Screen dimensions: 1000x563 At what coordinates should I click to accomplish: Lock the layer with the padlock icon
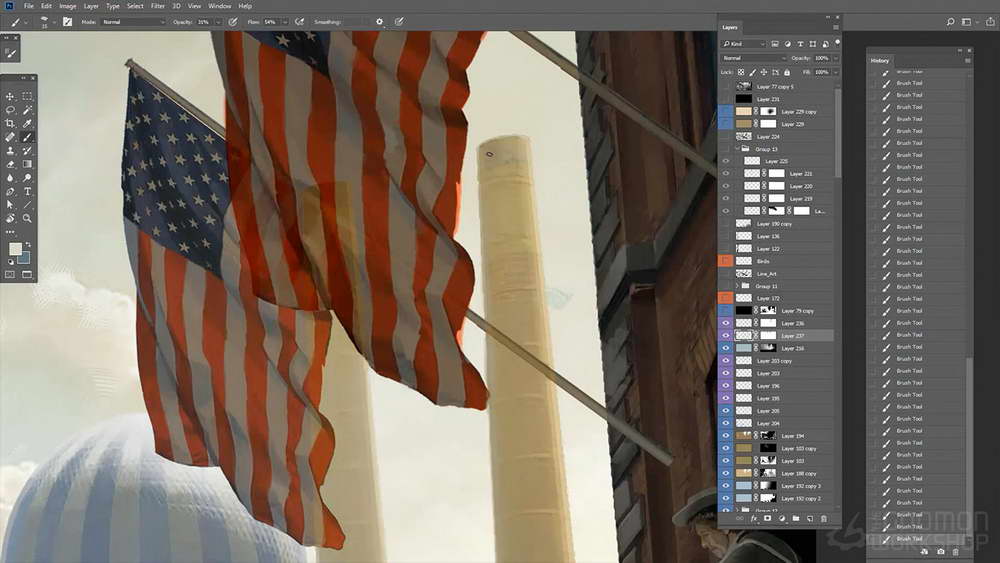(787, 72)
